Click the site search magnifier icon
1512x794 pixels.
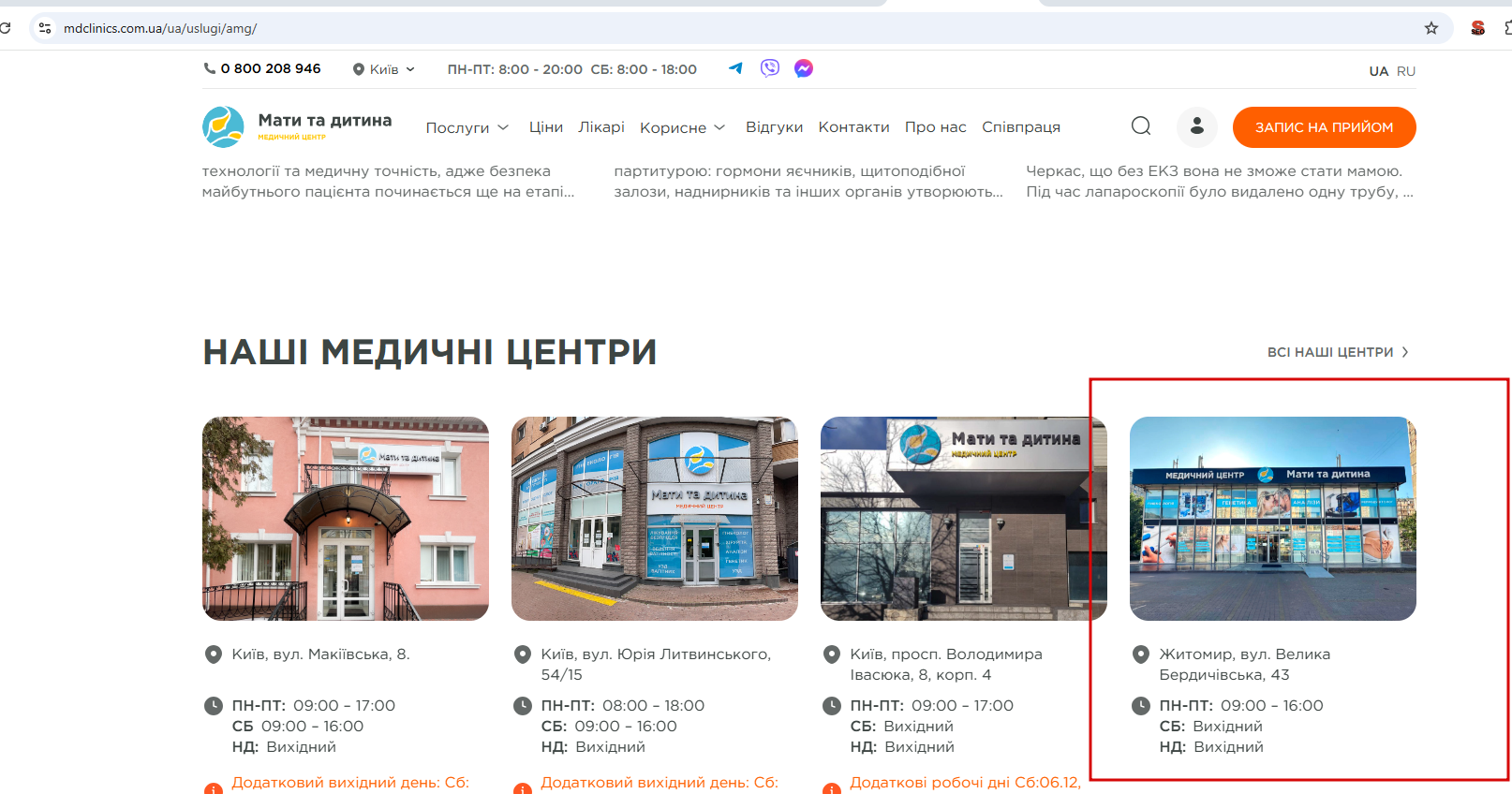point(1141,126)
